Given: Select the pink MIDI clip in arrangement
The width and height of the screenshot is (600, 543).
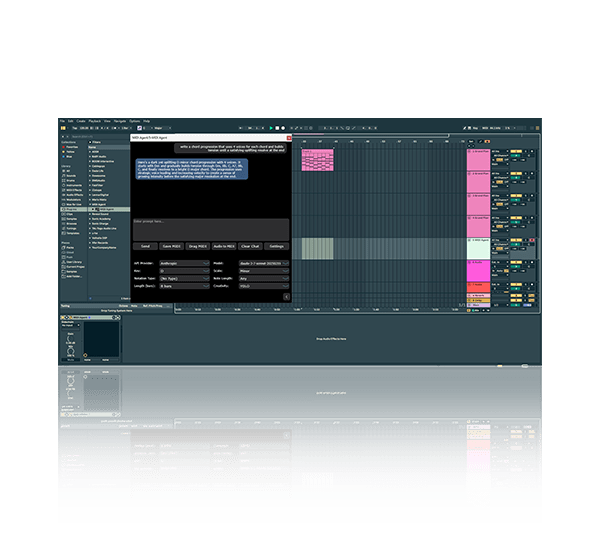Looking at the screenshot, I should (x=317, y=160).
